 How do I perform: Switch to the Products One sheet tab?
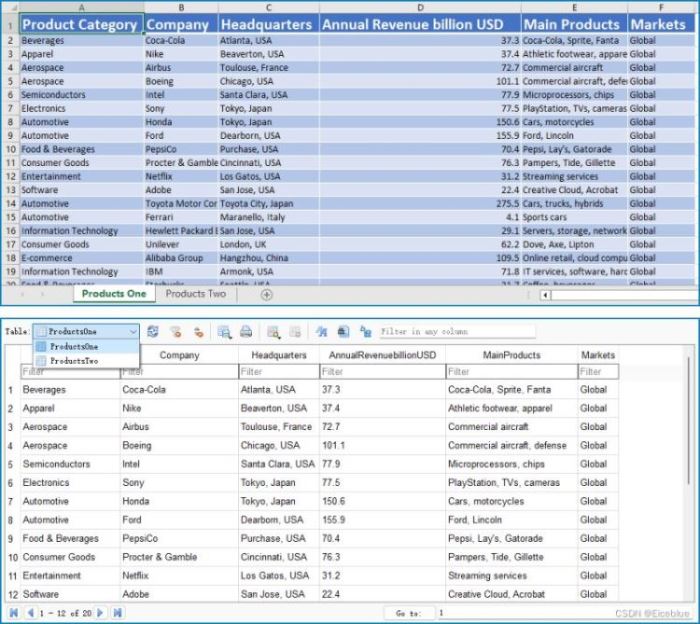[114, 294]
